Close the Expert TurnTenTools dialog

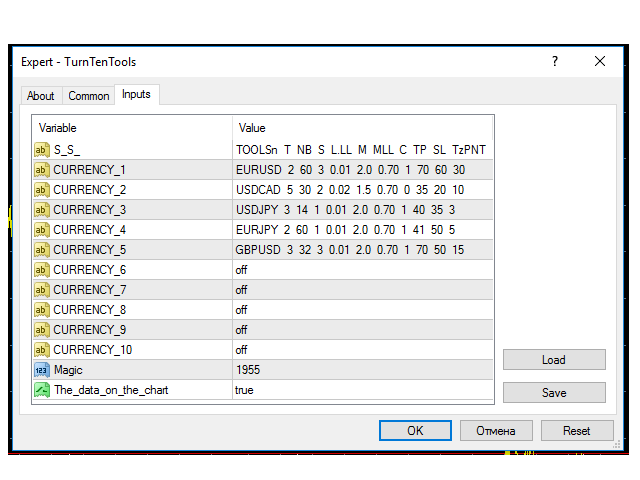[x=600, y=62]
